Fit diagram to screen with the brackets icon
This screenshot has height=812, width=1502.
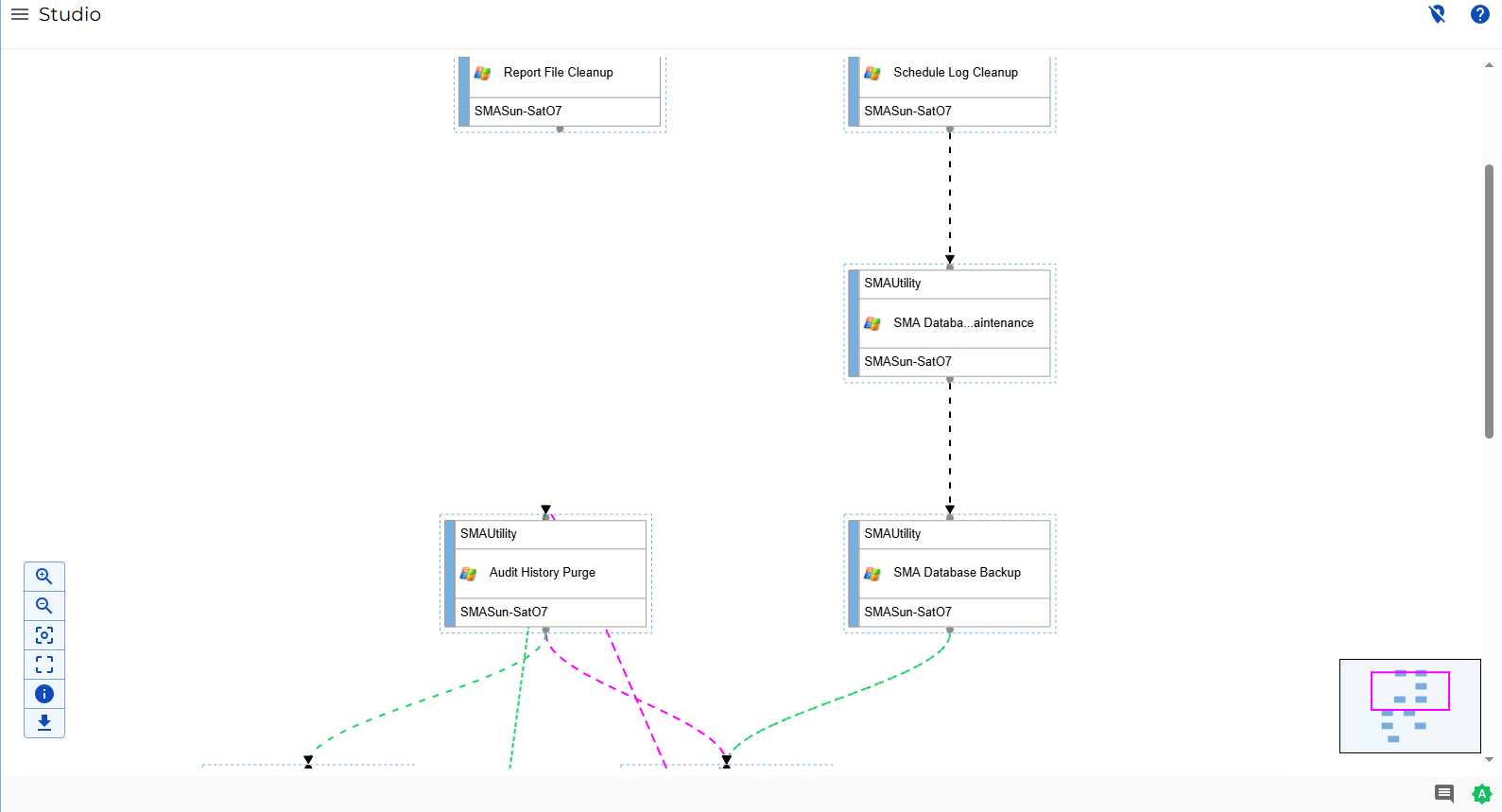point(44,665)
